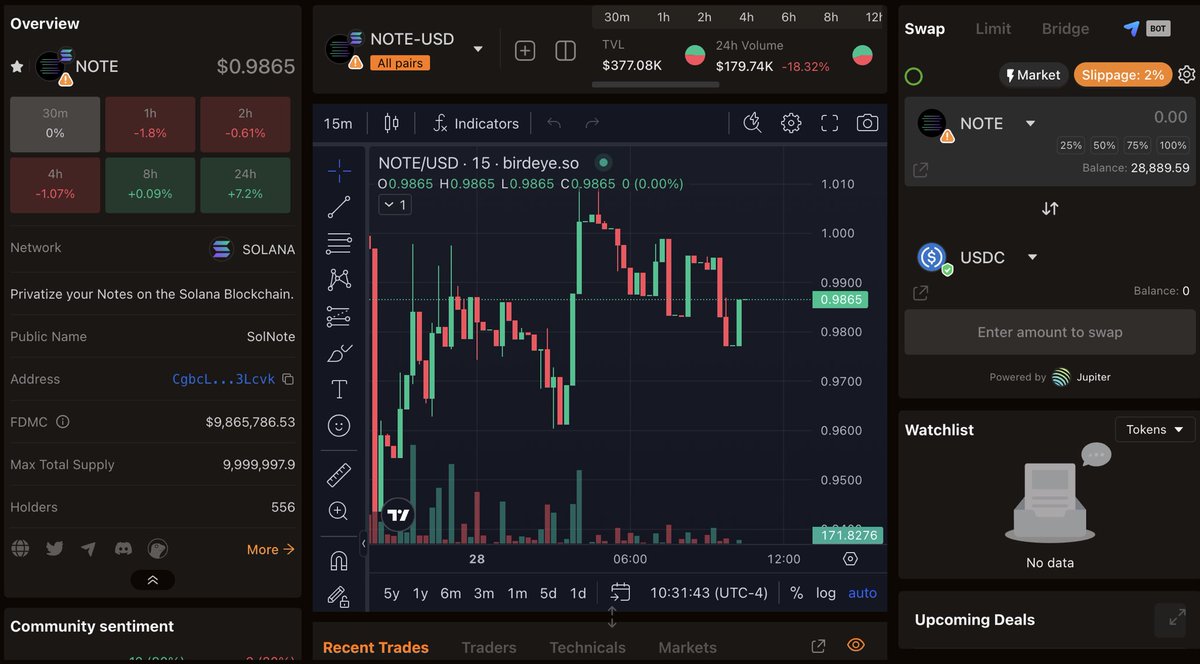Open the go to date calendar
Image resolution: width=1200 pixels, height=664 pixels.
[x=620, y=592]
